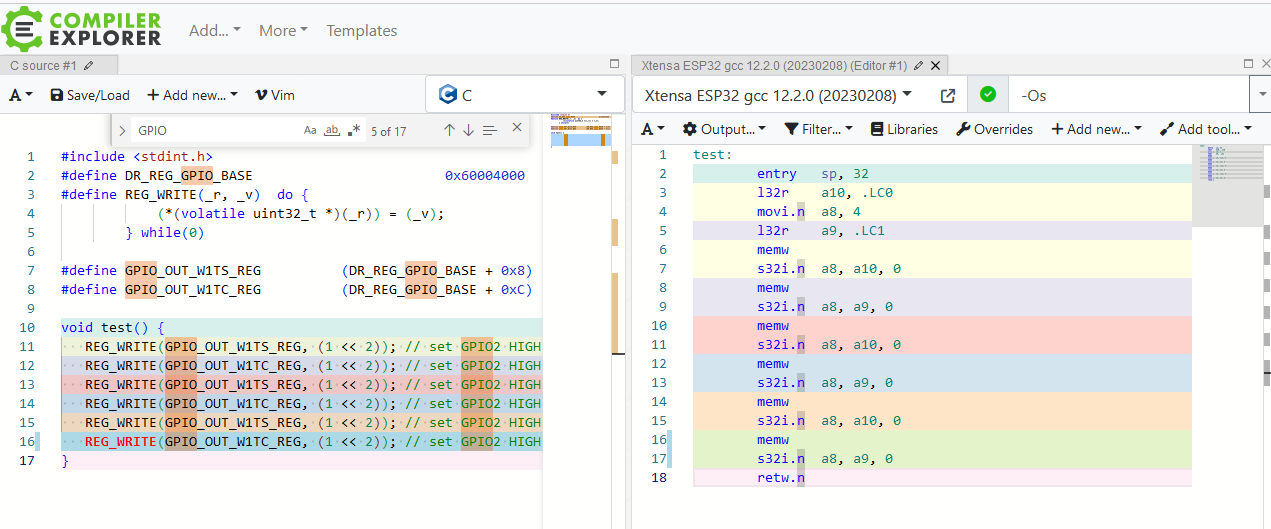
Task: Open the Output... options dropdown
Action: coord(724,129)
